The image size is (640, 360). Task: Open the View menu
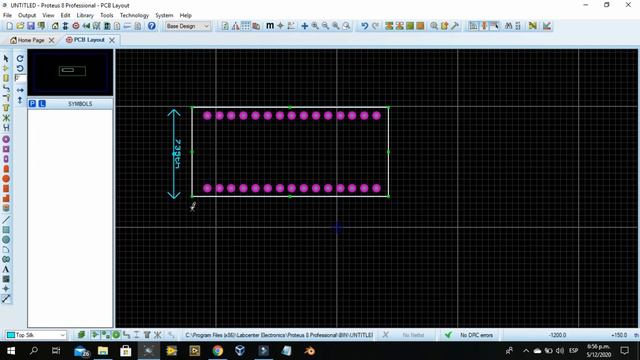[48, 15]
